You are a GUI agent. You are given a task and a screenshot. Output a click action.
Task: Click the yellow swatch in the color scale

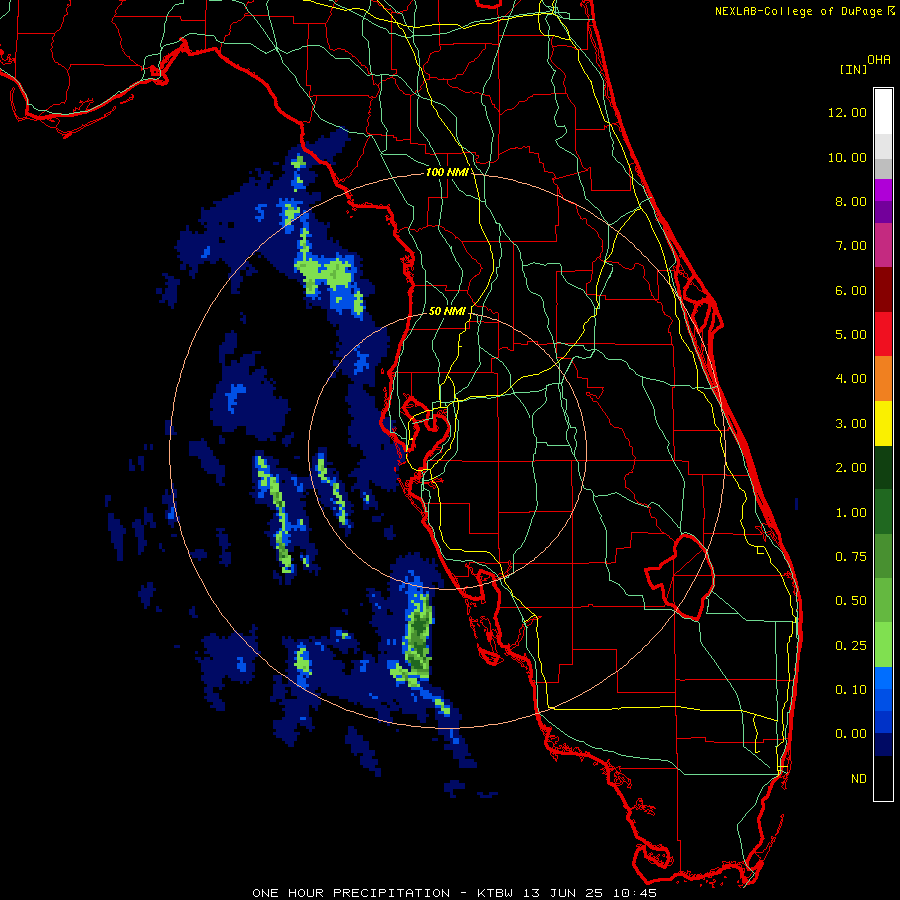pos(883,423)
